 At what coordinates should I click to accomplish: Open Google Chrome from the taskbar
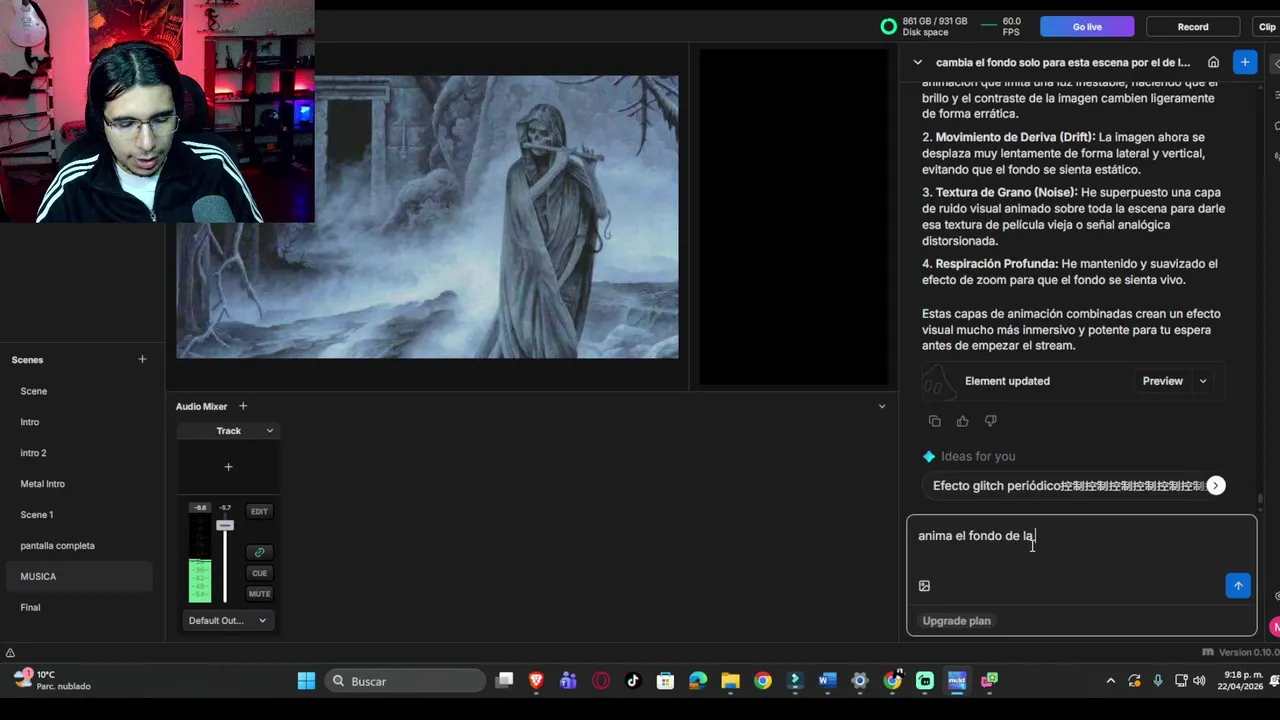(x=763, y=681)
